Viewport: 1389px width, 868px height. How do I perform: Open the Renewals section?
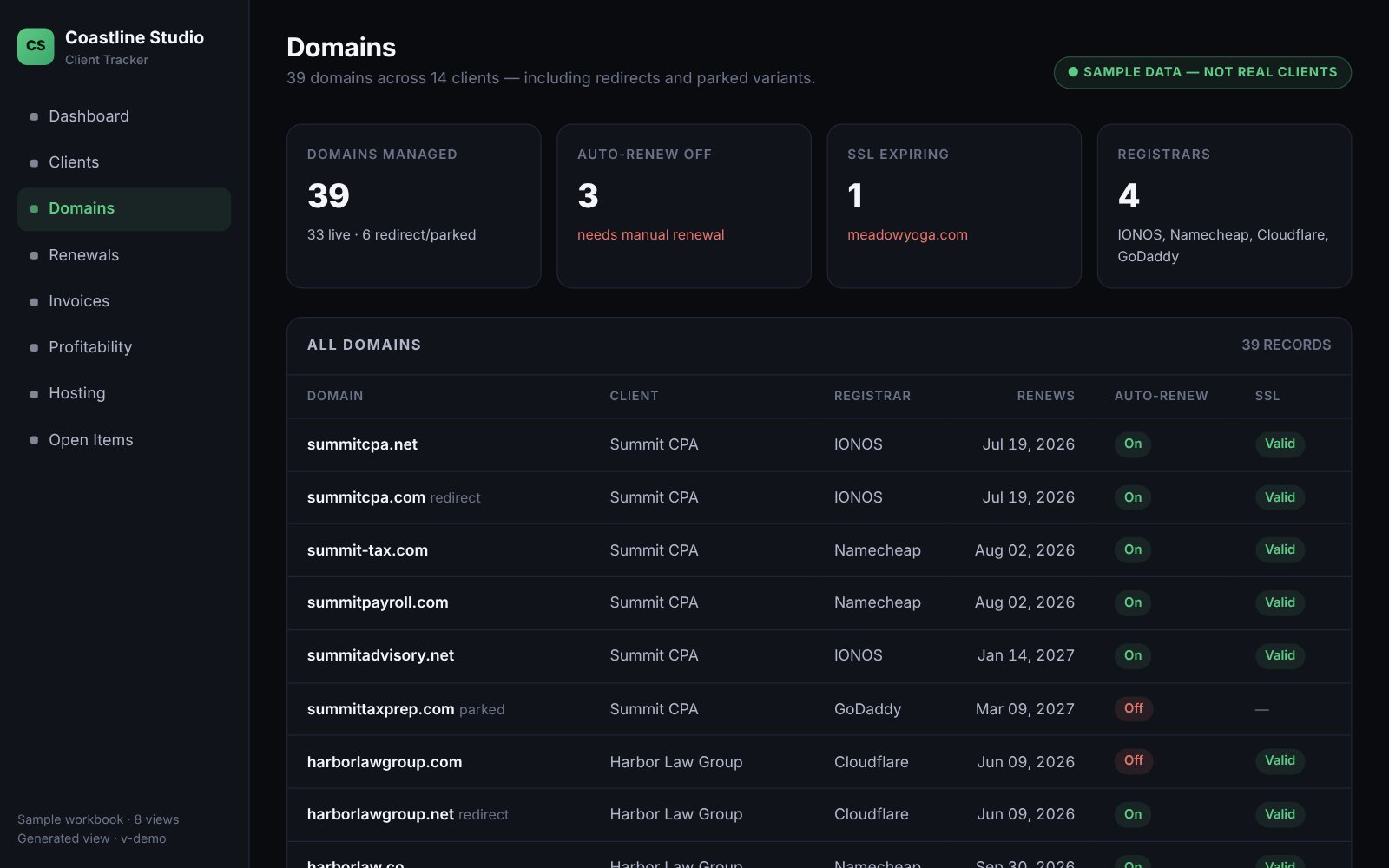[x=124, y=255]
